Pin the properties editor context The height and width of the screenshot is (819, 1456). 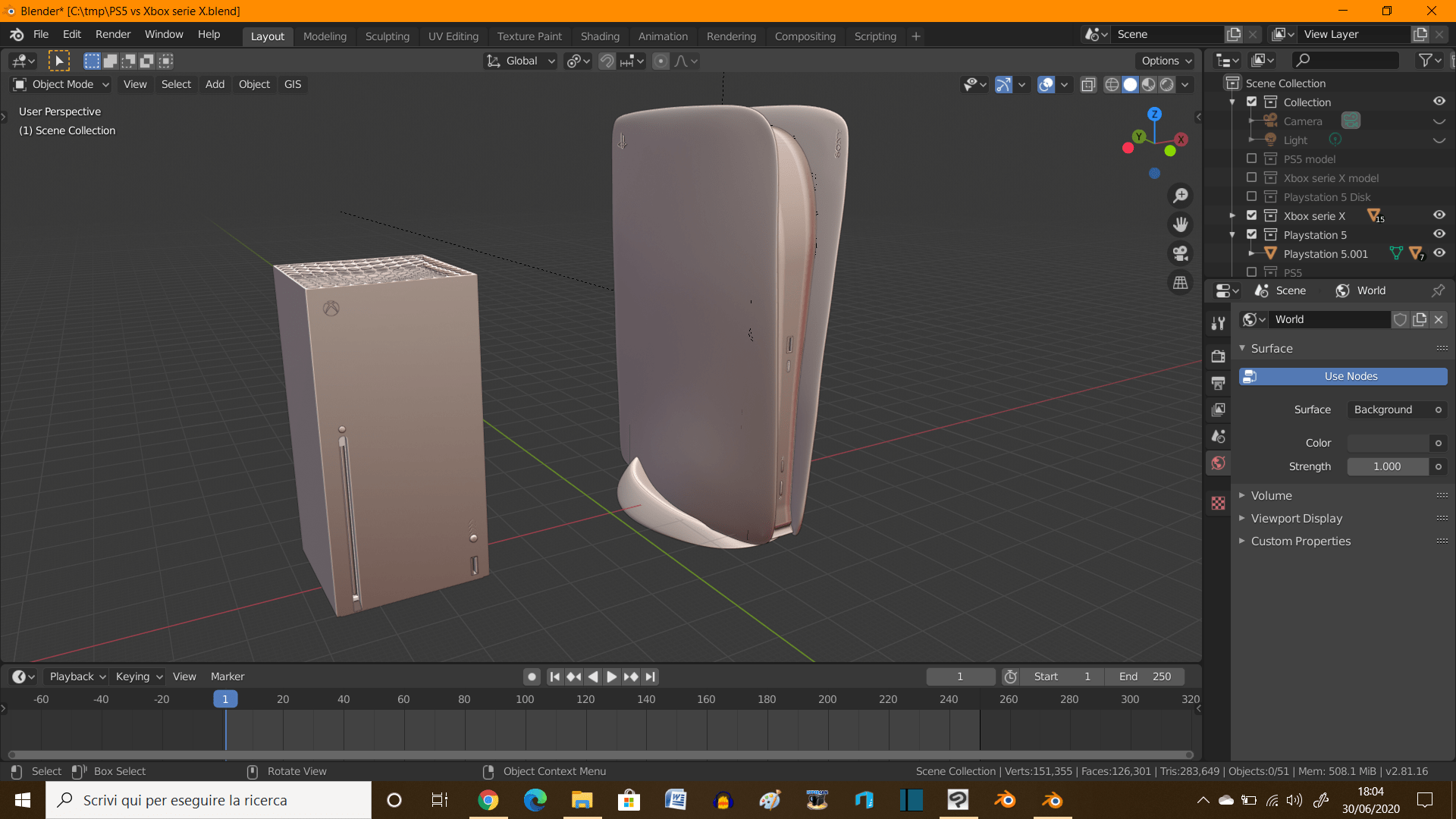point(1438,290)
